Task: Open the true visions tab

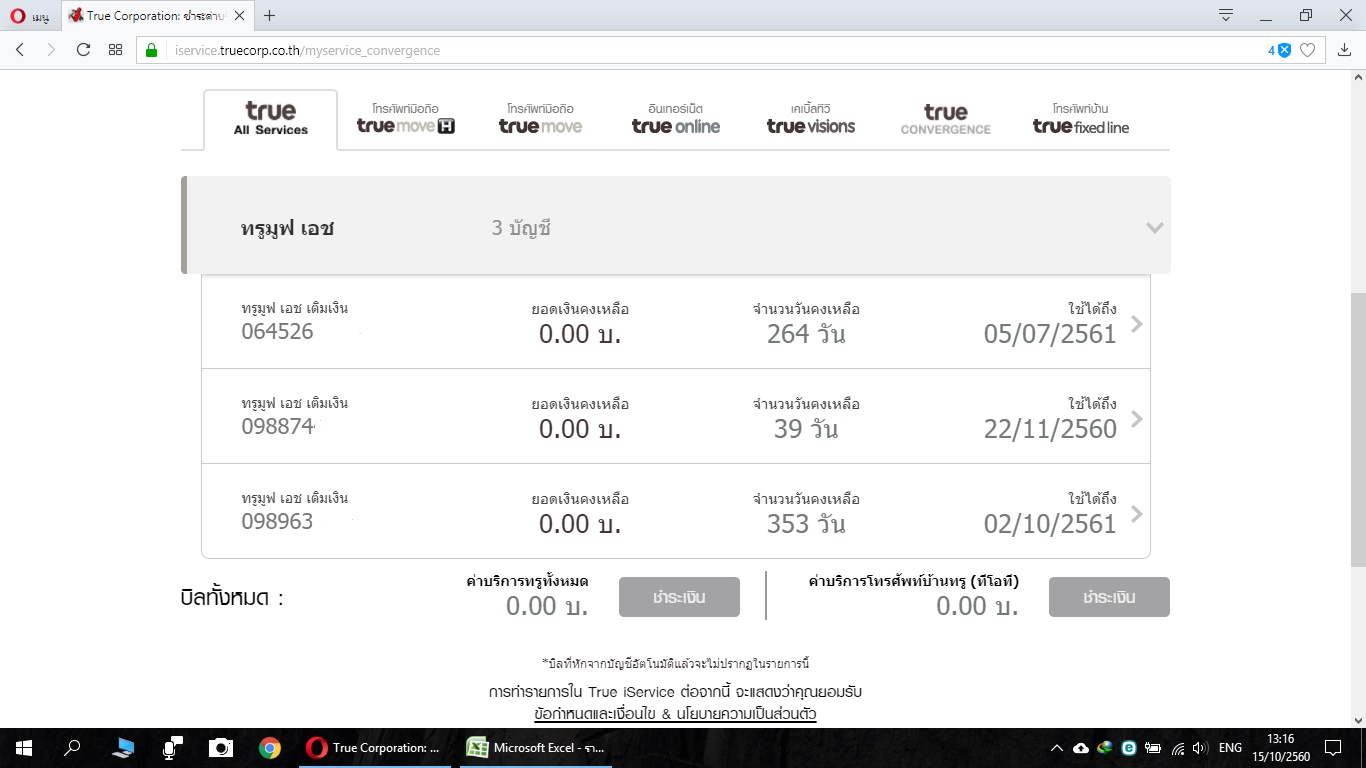Action: (x=811, y=119)
